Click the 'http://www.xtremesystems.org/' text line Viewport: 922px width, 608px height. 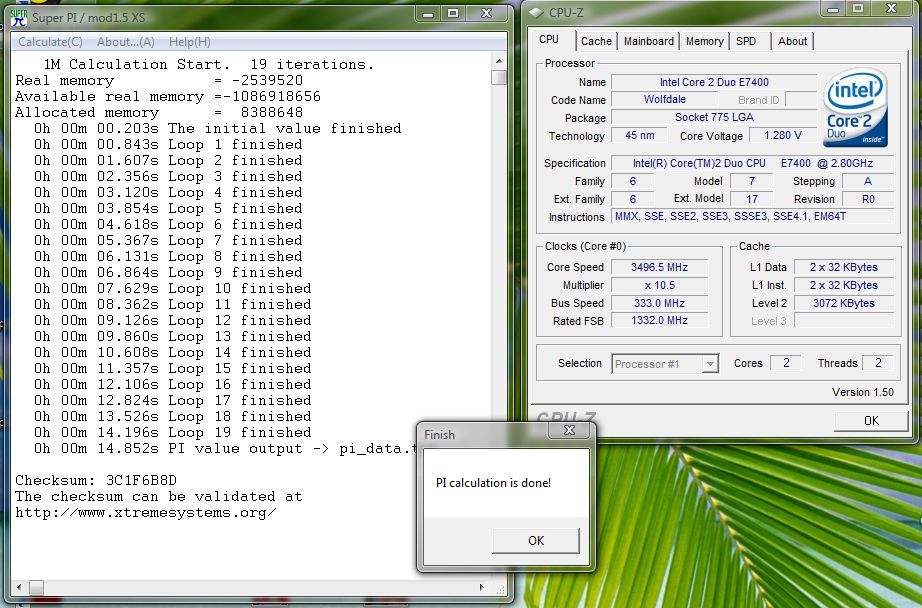pos(146,513)
